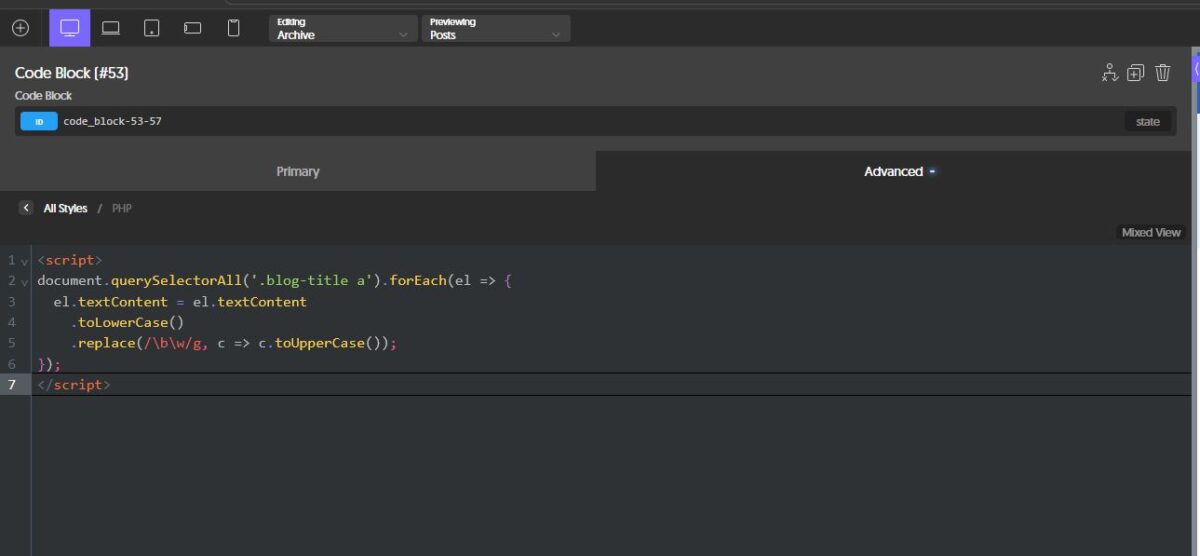Go back to All Styles
The width and height of the screenshot is (1200, 556).
click(x=64, y=208)
